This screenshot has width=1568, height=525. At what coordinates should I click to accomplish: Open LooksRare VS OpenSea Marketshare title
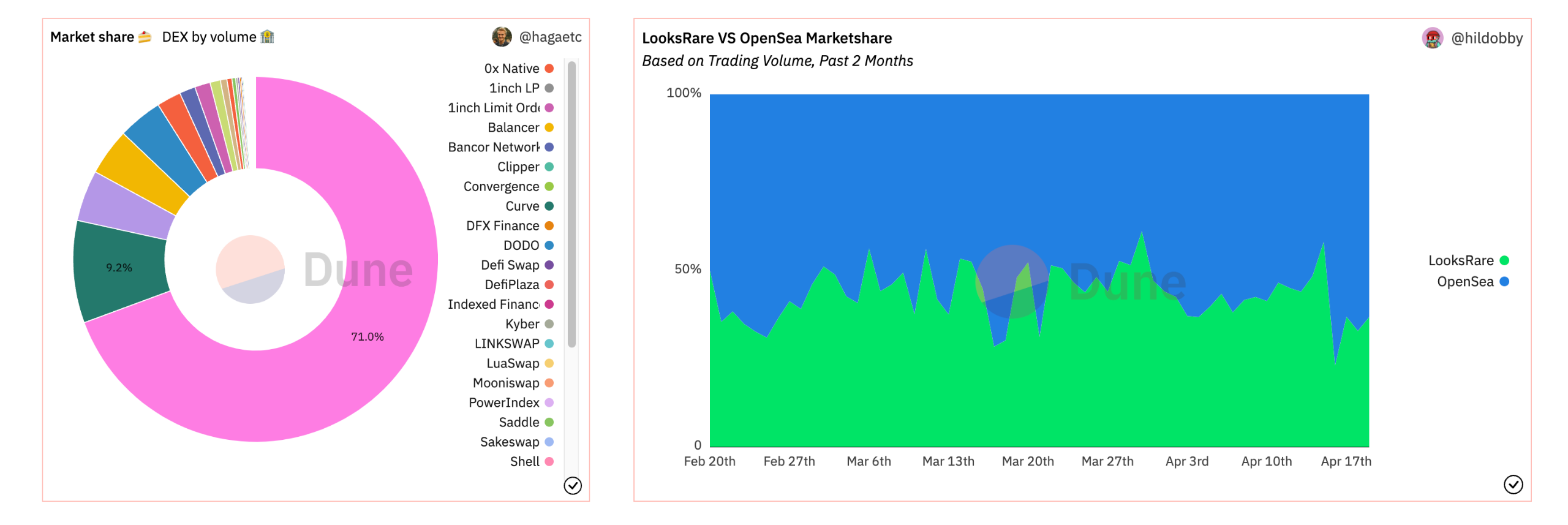766,38
